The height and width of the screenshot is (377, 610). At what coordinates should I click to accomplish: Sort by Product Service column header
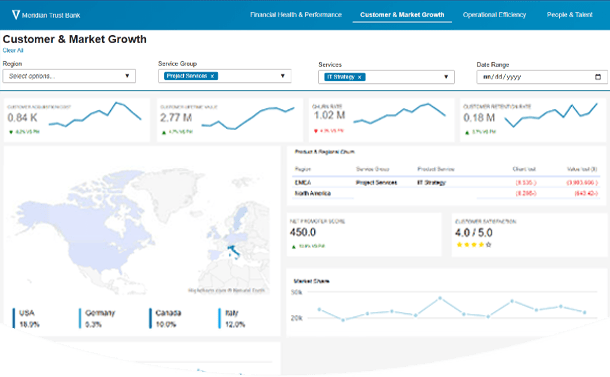point(436,169)
